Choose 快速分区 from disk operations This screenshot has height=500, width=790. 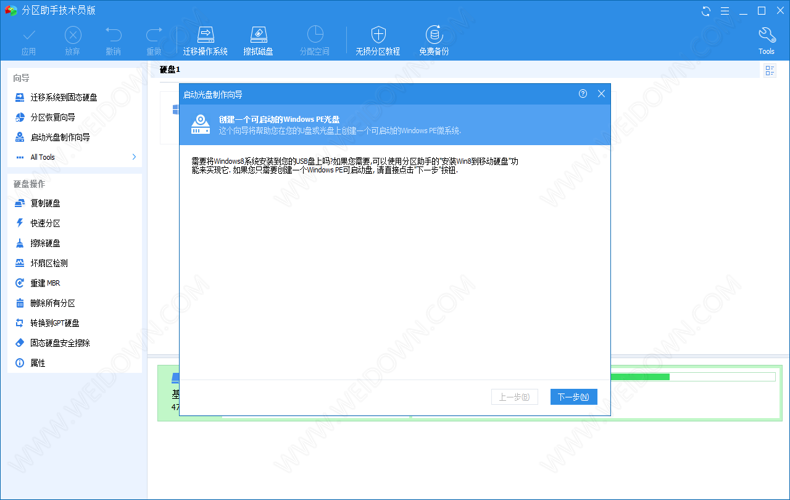coord(45,223)
